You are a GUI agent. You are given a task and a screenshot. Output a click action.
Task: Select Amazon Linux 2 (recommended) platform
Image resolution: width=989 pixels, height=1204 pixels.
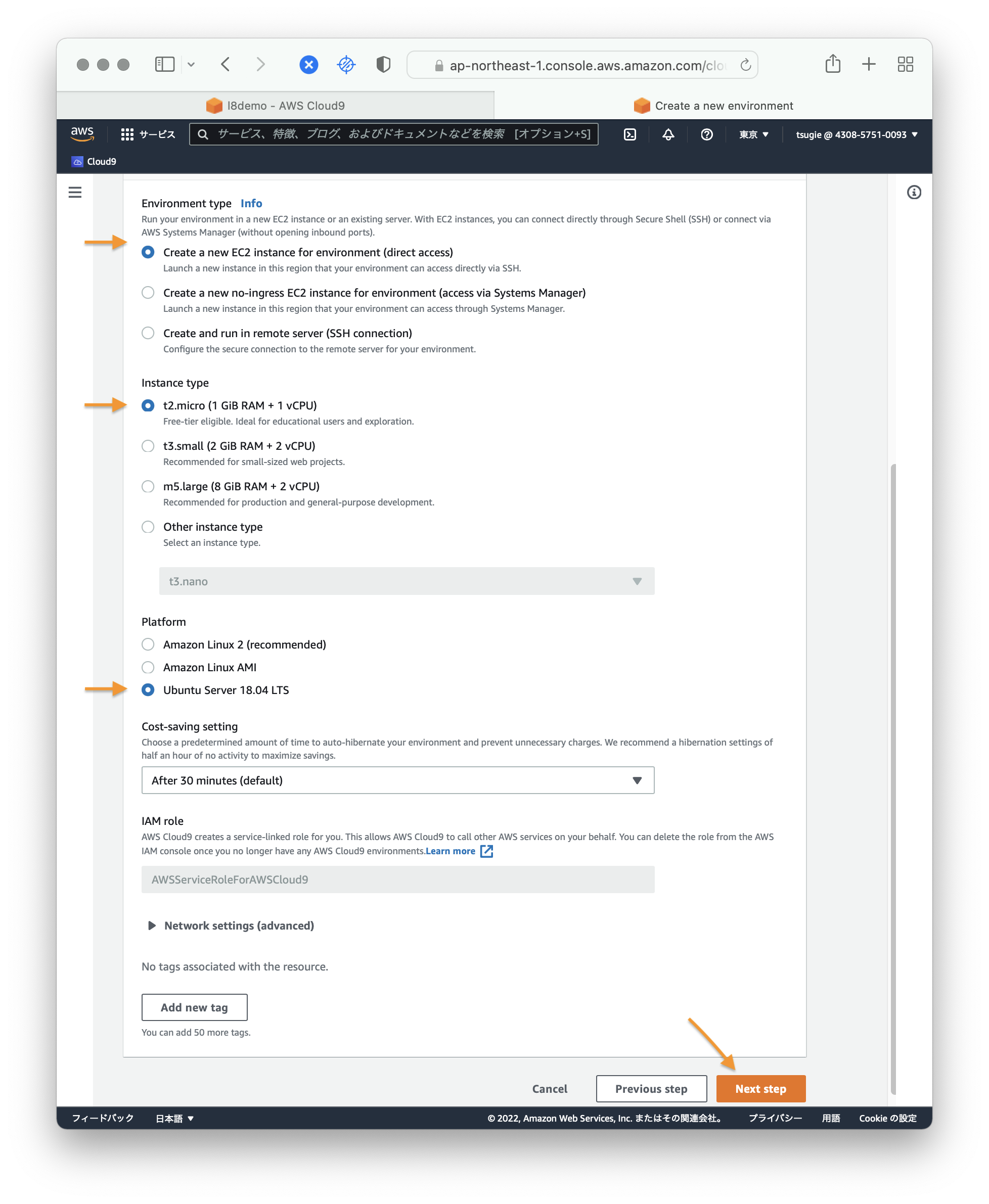click(148, 645)
